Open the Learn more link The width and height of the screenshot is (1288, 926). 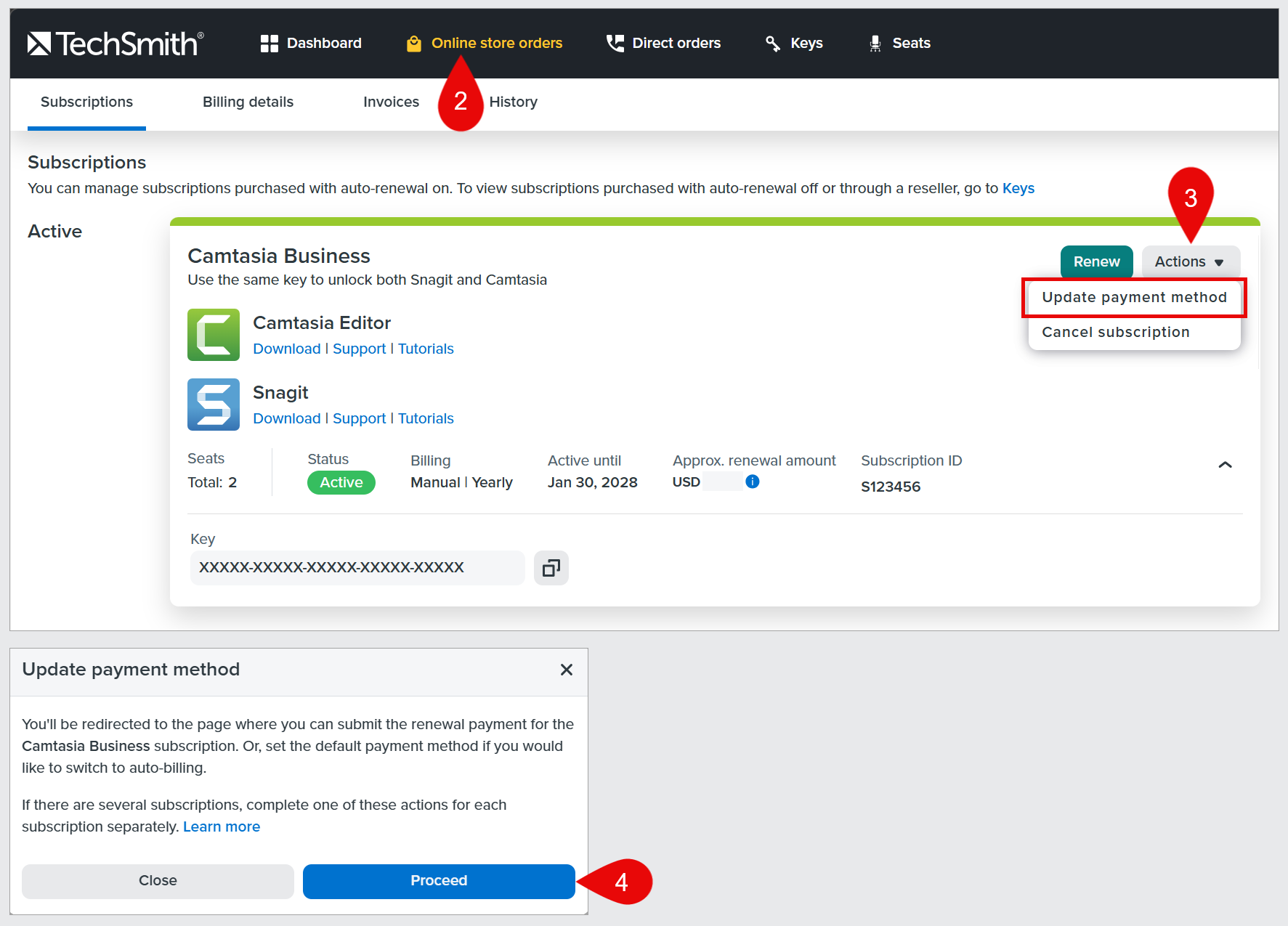[222, 827]
